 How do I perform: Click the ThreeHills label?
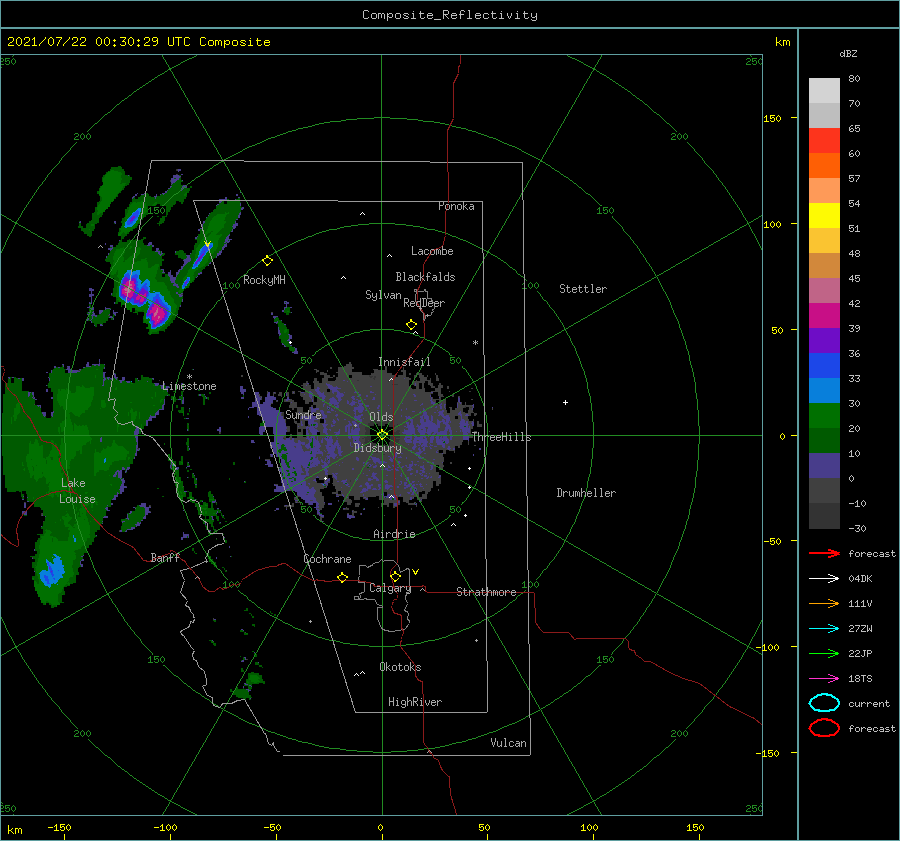pos(502,437)
